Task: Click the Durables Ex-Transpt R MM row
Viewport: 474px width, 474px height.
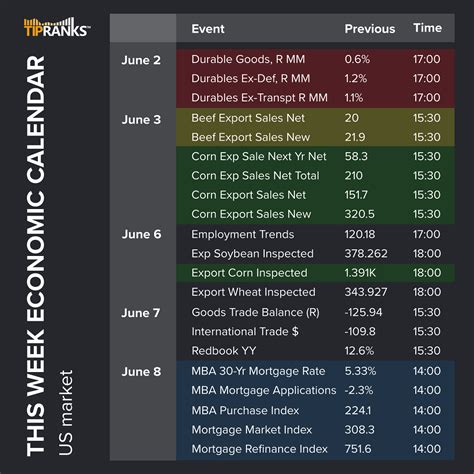Action: pyautogui.click(x=315, y=98)
